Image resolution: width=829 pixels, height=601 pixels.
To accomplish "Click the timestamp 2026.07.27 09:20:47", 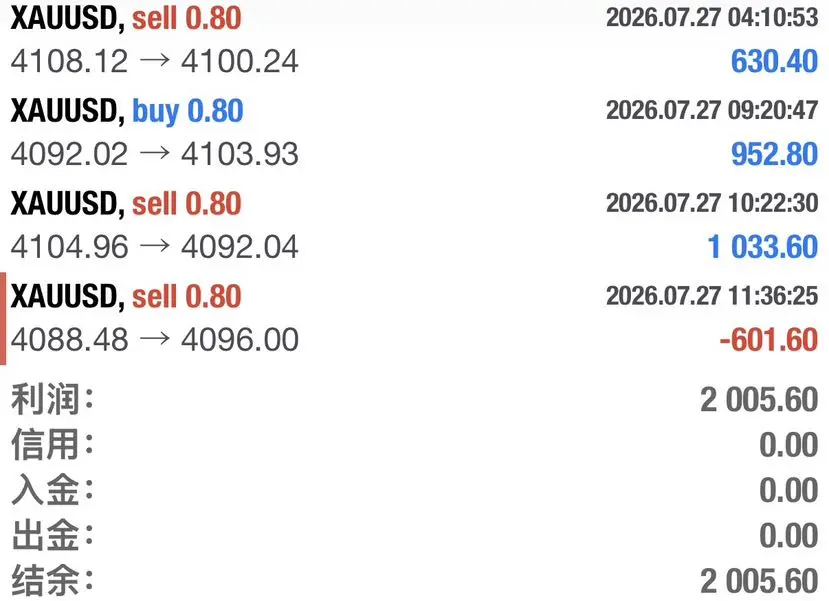I will pyautogui.click(x=712, y=110).
